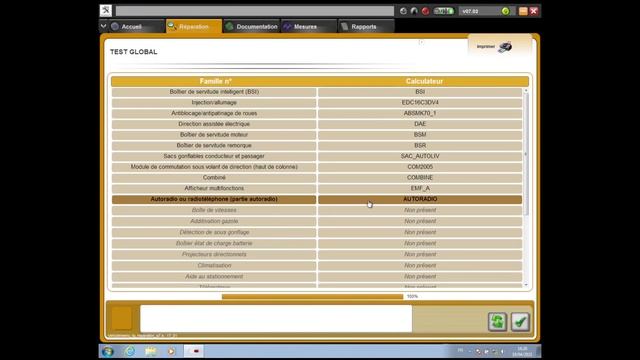Select the Combiné family row
The image size is (640, 360).
(214, 178)
